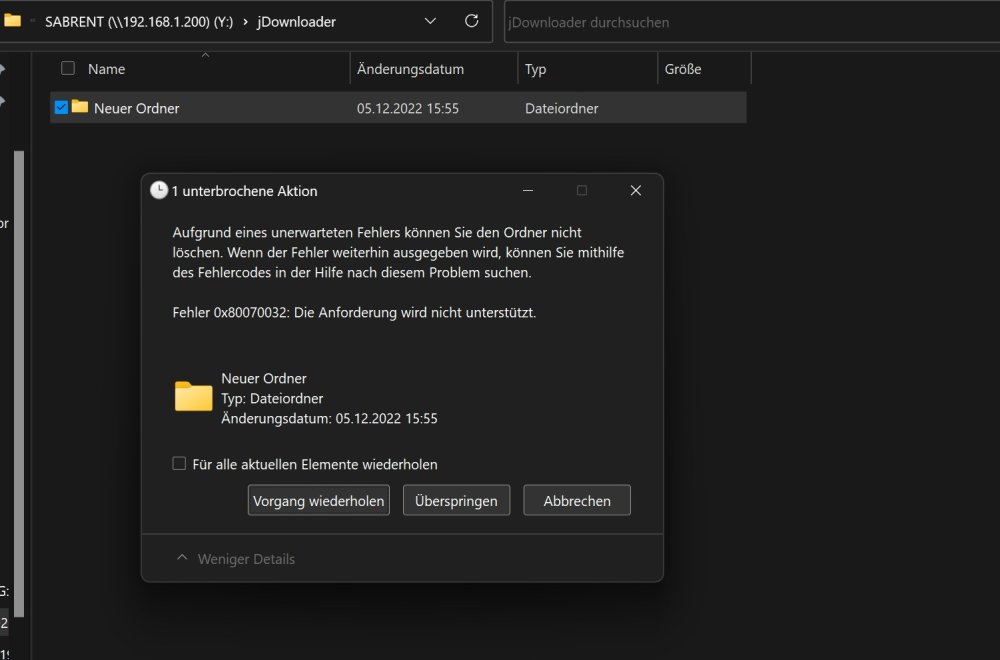Enable 'Für alle aktuellen Elemente wiederholen'
Image resolution: width=1000 pixels, height=660 pixels.
click(x=179, y=464)
